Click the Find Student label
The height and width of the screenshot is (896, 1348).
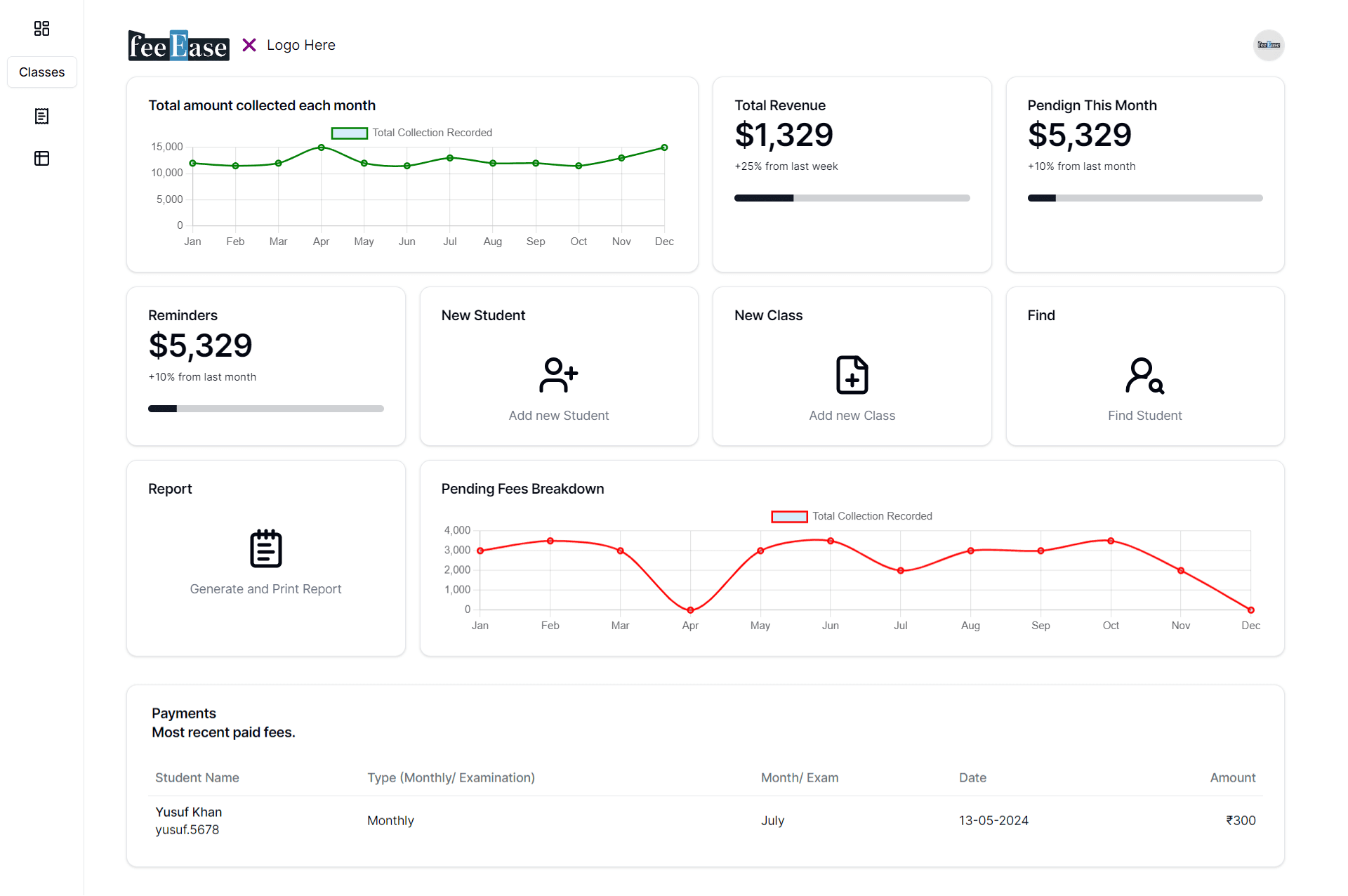click(1144, 415)
